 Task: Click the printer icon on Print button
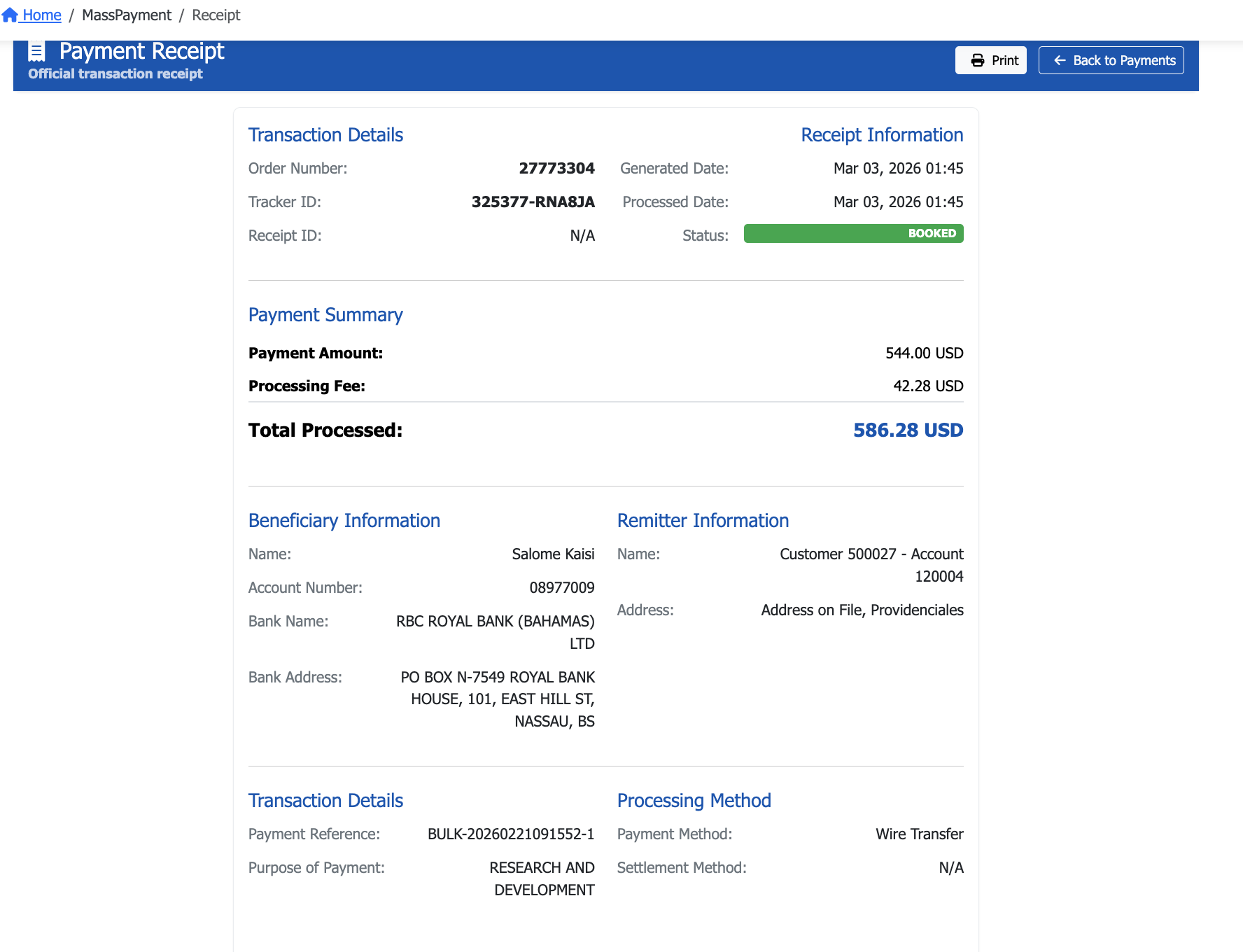coord(977,61)
